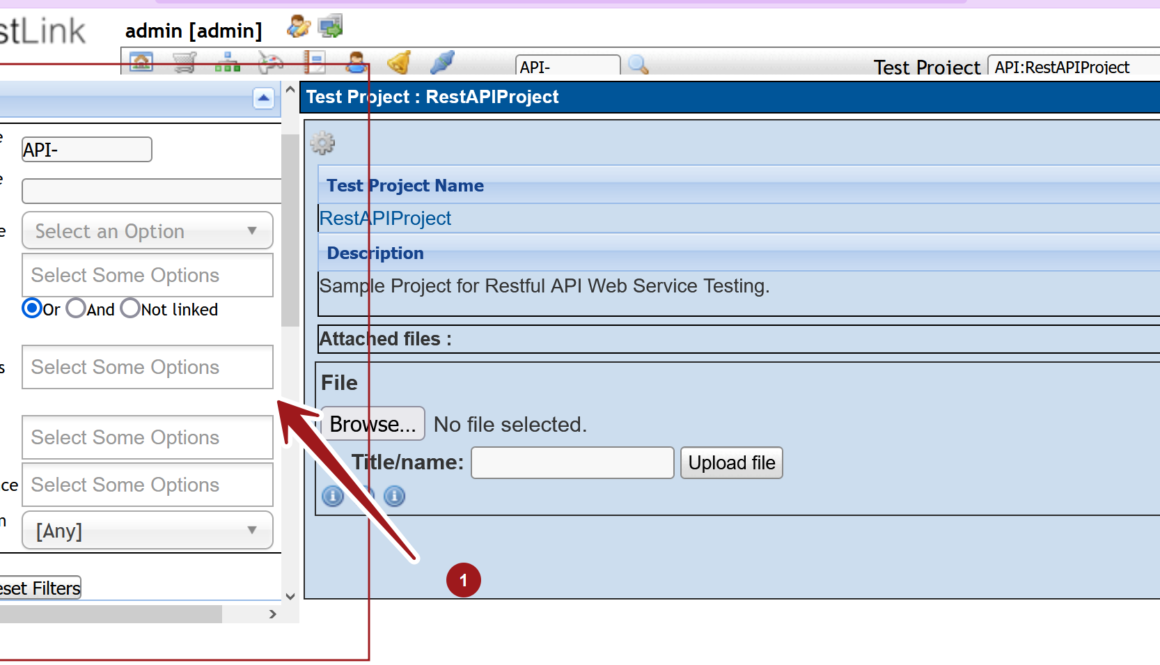The height and width of the screenshot is (665, 1160).
Task: Click the logout icon beside admin
Action: [330, 27]
